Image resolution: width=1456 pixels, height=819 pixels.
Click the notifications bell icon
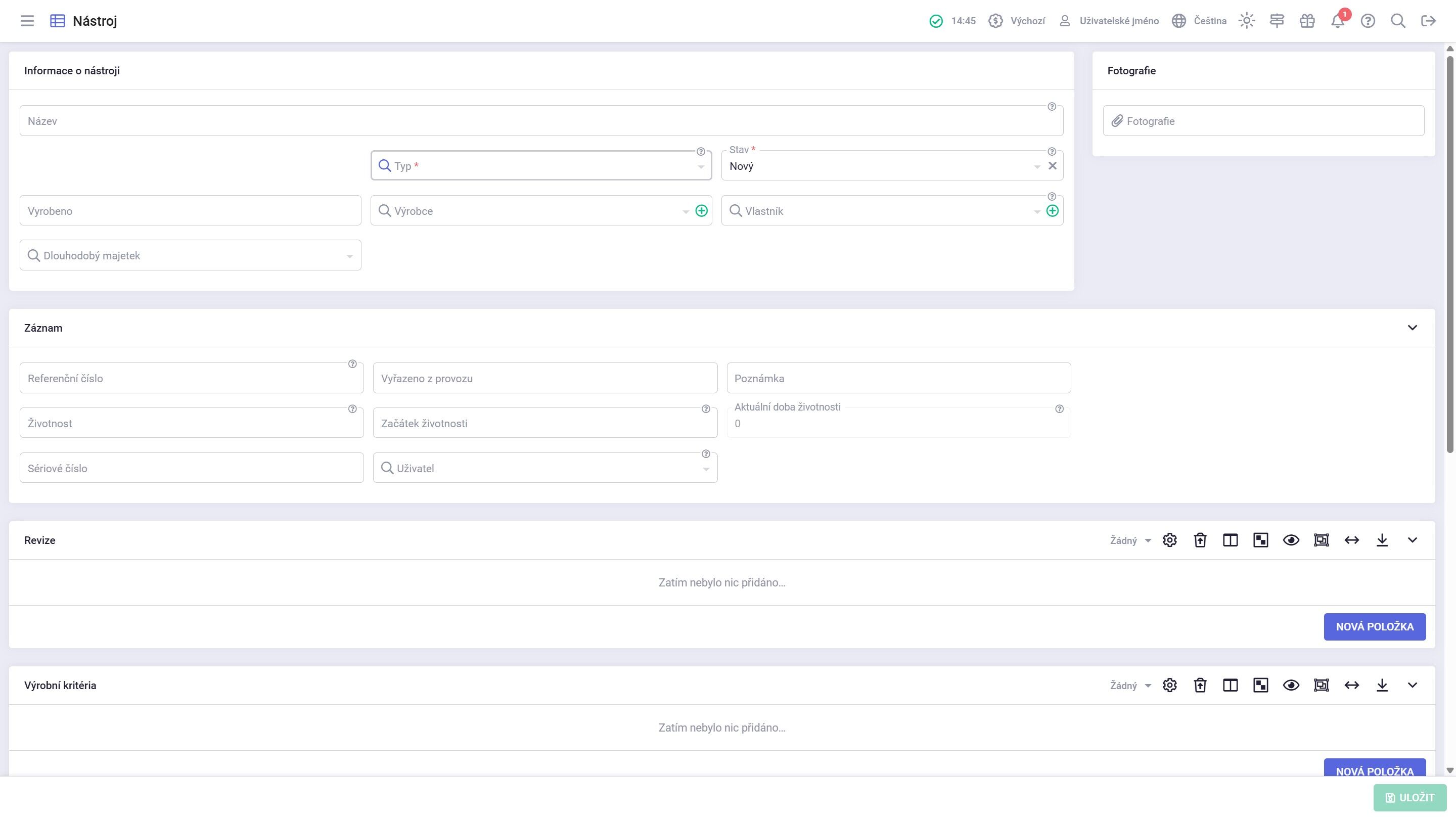pos(1337,21)
